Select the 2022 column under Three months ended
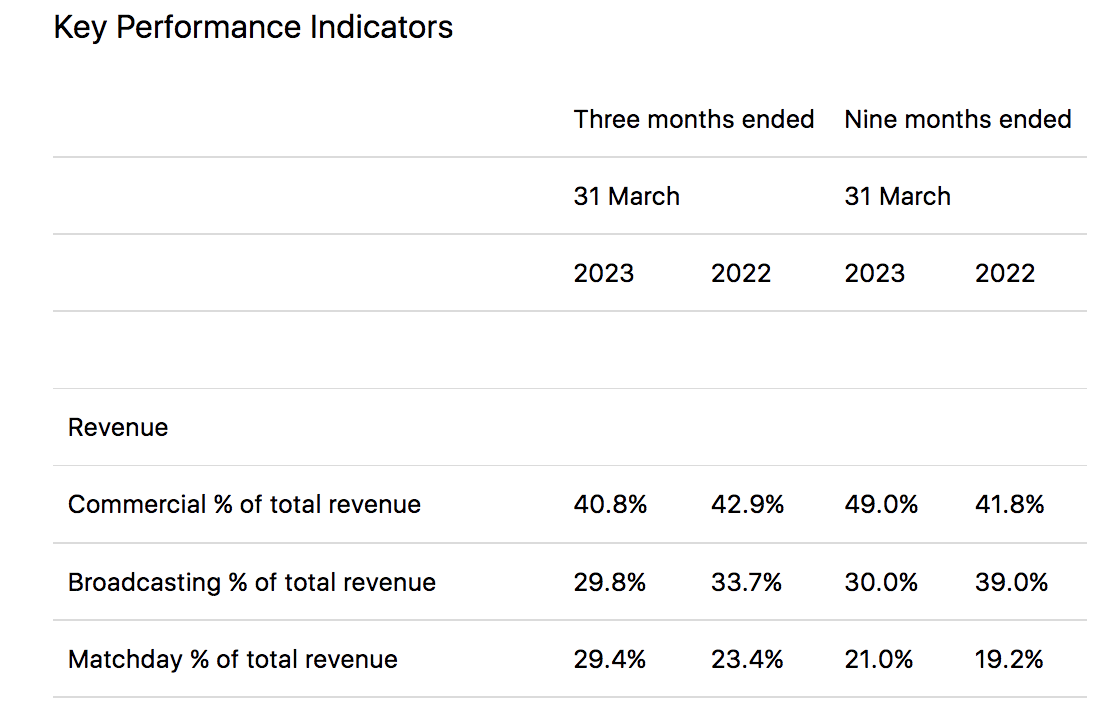 pyautogui.click(x=741, y=272)
